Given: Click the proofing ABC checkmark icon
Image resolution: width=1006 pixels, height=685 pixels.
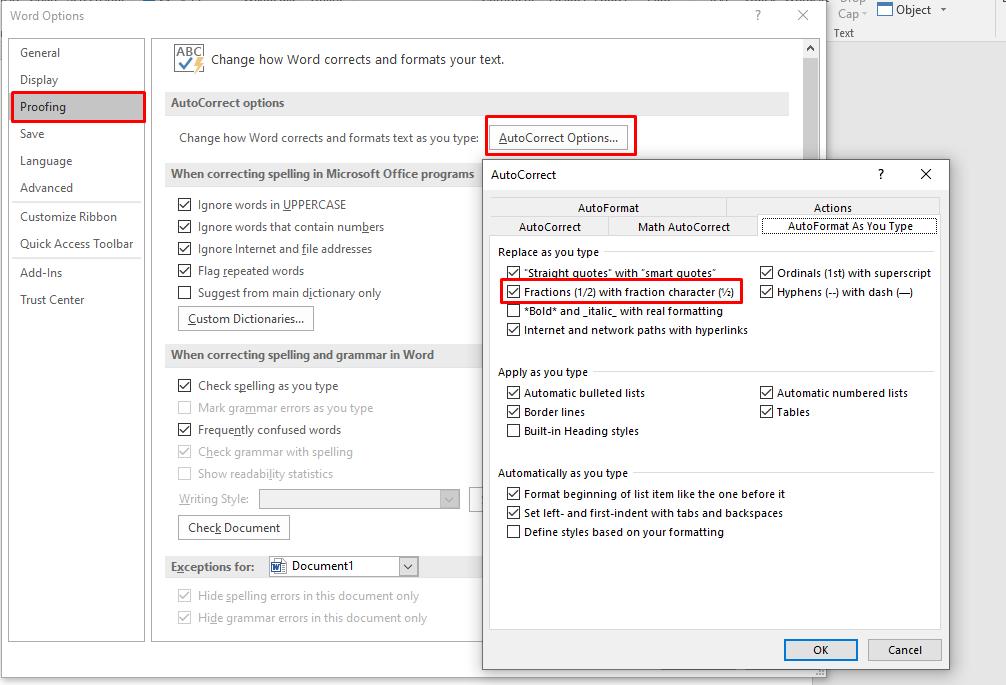Looking at the screenshot, I should point(189,58).
